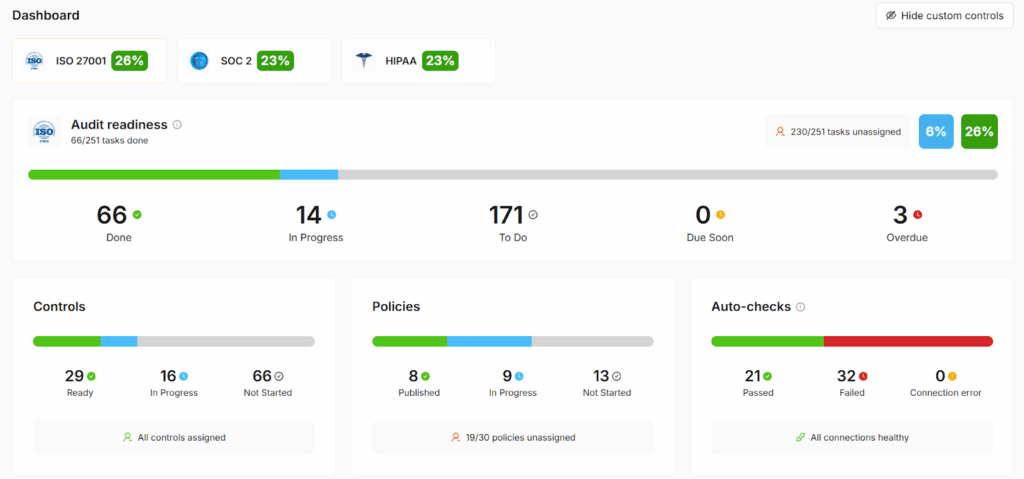This screenshot has height=479, width=1024.
Task: Click the gray check icon next to 66 Not Started
Action: [279, 376]
